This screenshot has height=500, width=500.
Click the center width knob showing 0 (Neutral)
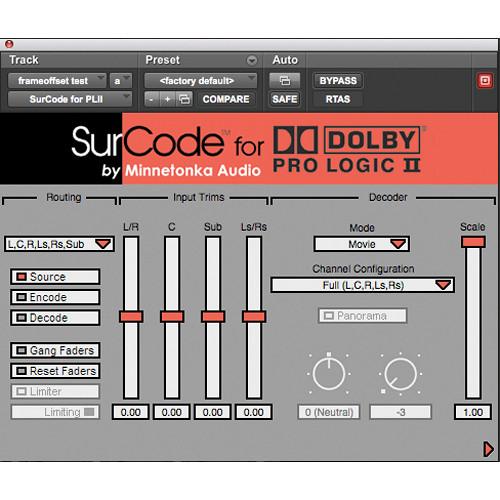point(329,374)
